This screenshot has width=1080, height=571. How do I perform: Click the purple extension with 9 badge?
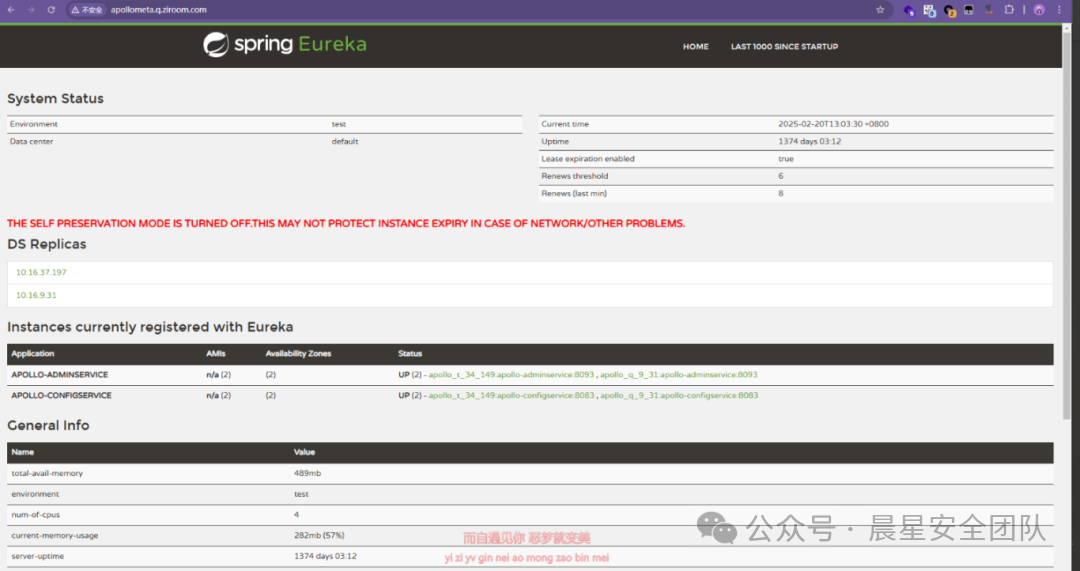tap(909, 10)
